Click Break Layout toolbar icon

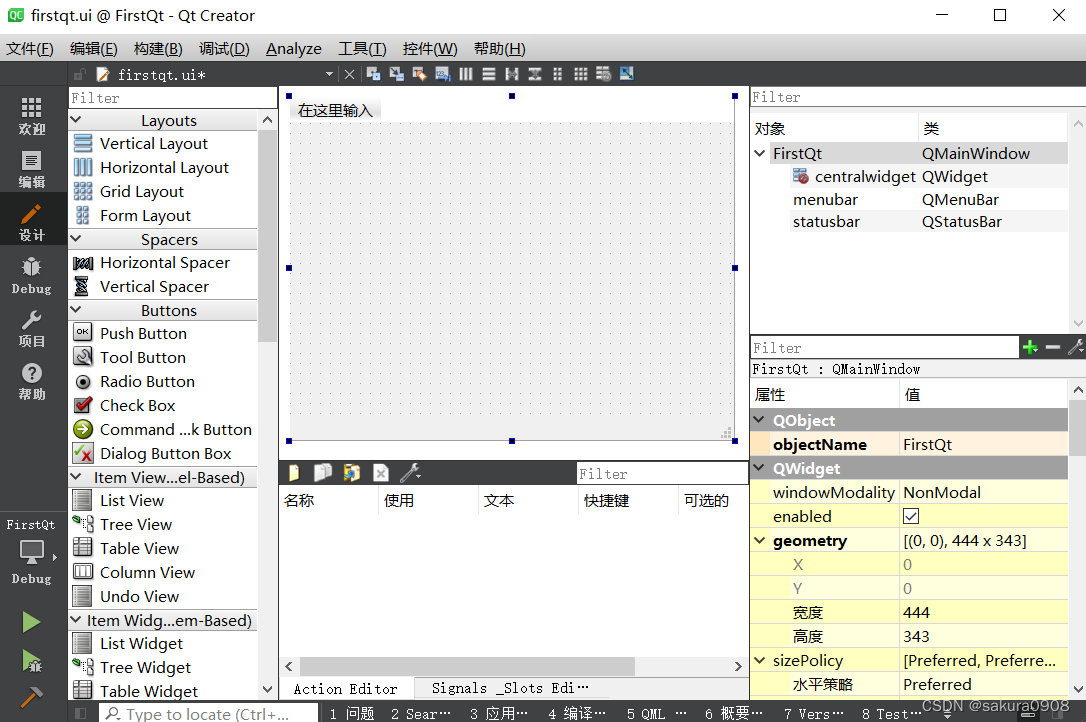coord(603,74)
